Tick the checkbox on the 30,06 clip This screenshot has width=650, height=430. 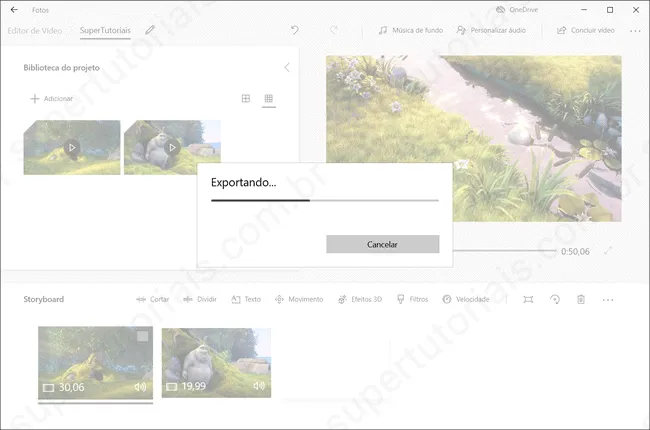(143, 336)
